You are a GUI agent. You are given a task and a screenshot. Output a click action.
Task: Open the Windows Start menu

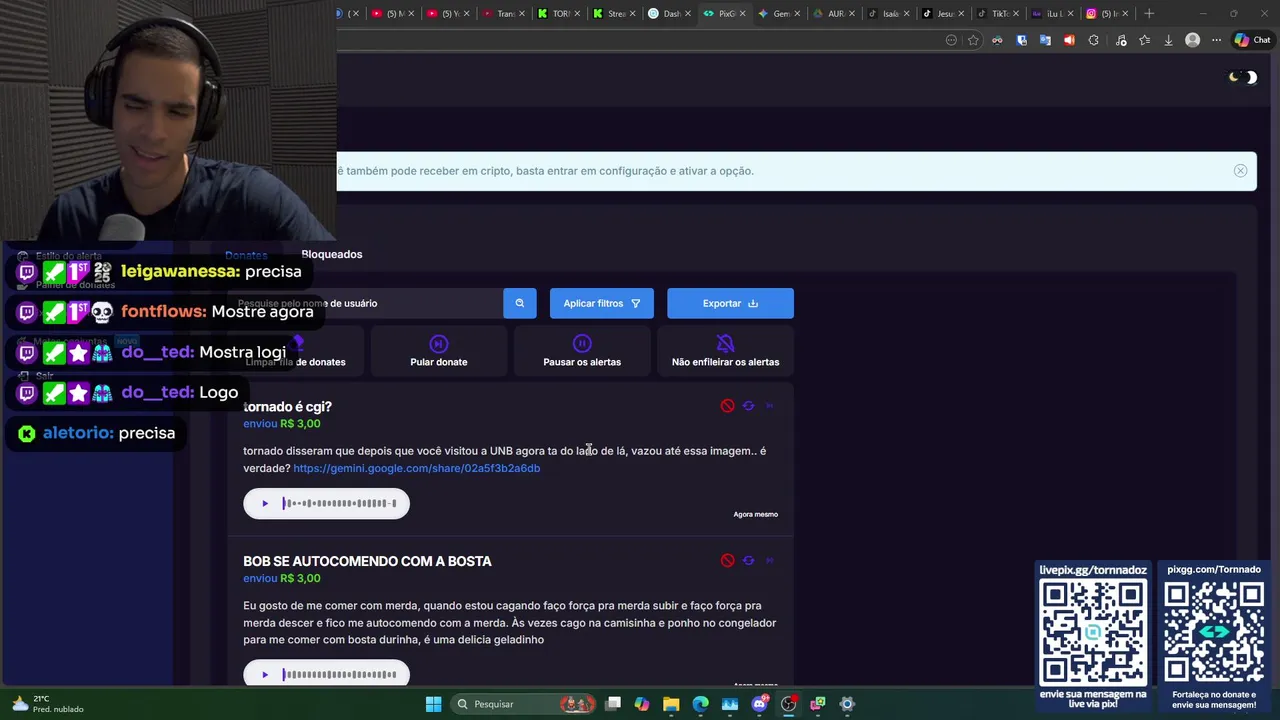click(433, 704)
